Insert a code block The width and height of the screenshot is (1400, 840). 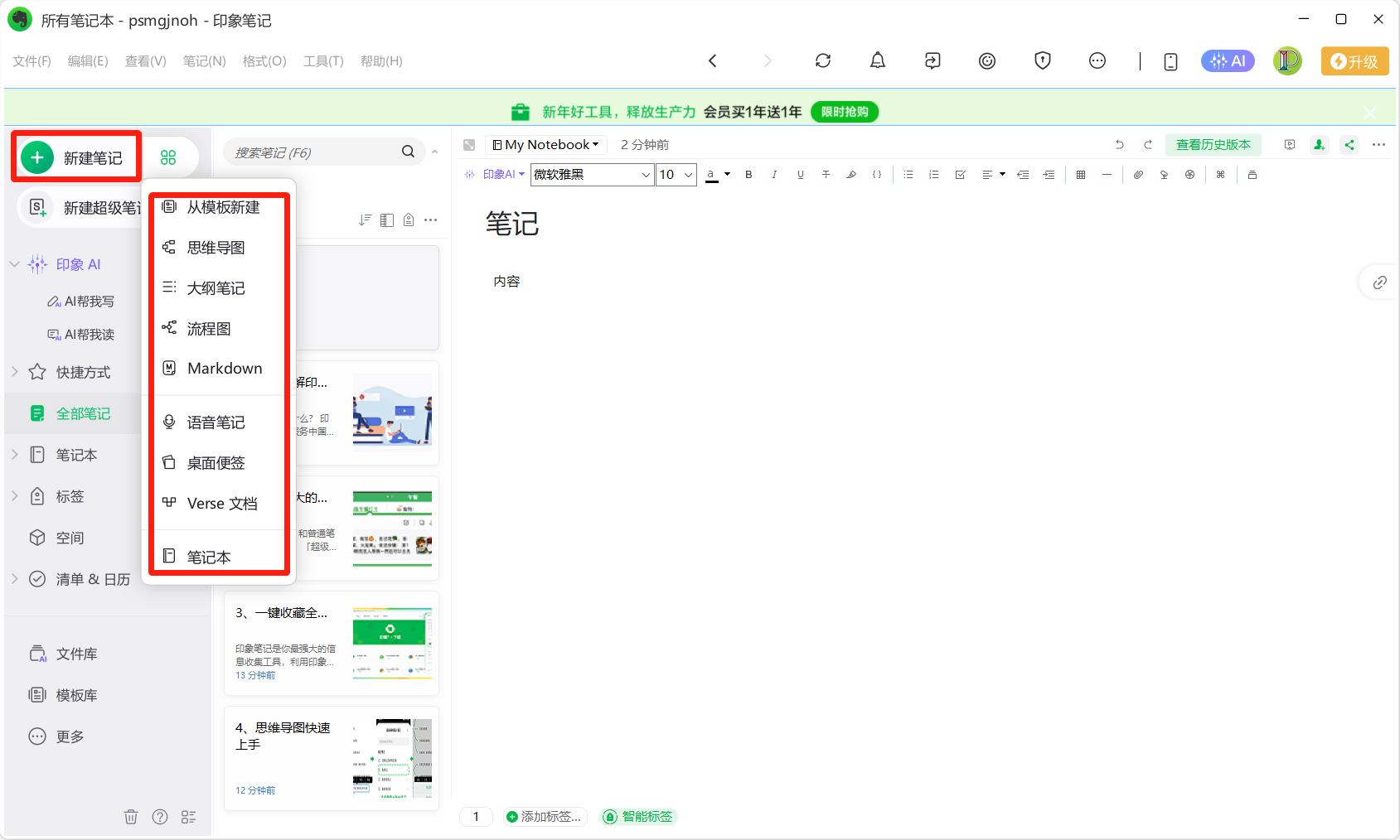(877, 175)
